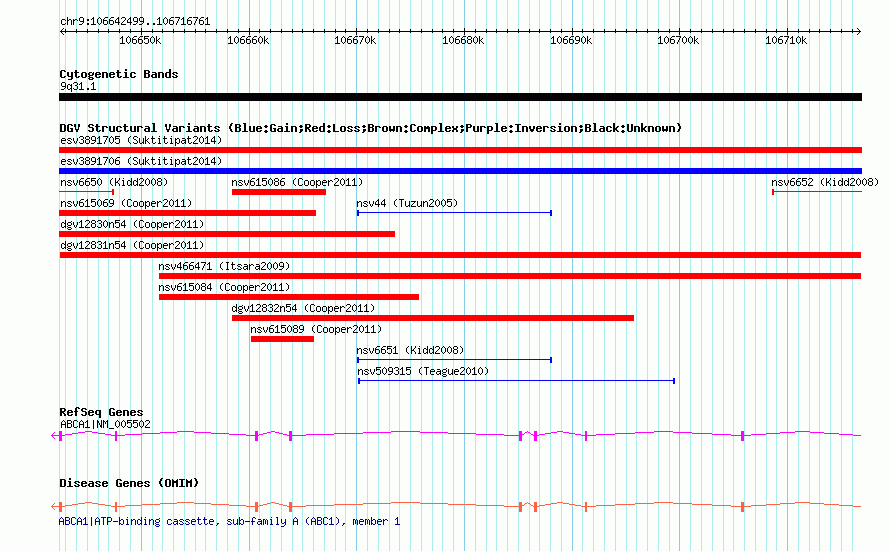The height and width of the screenshot is (551, 890).
Task: Select the nsv6650 (Kidd2008) variant line
Action: point(86,192)
